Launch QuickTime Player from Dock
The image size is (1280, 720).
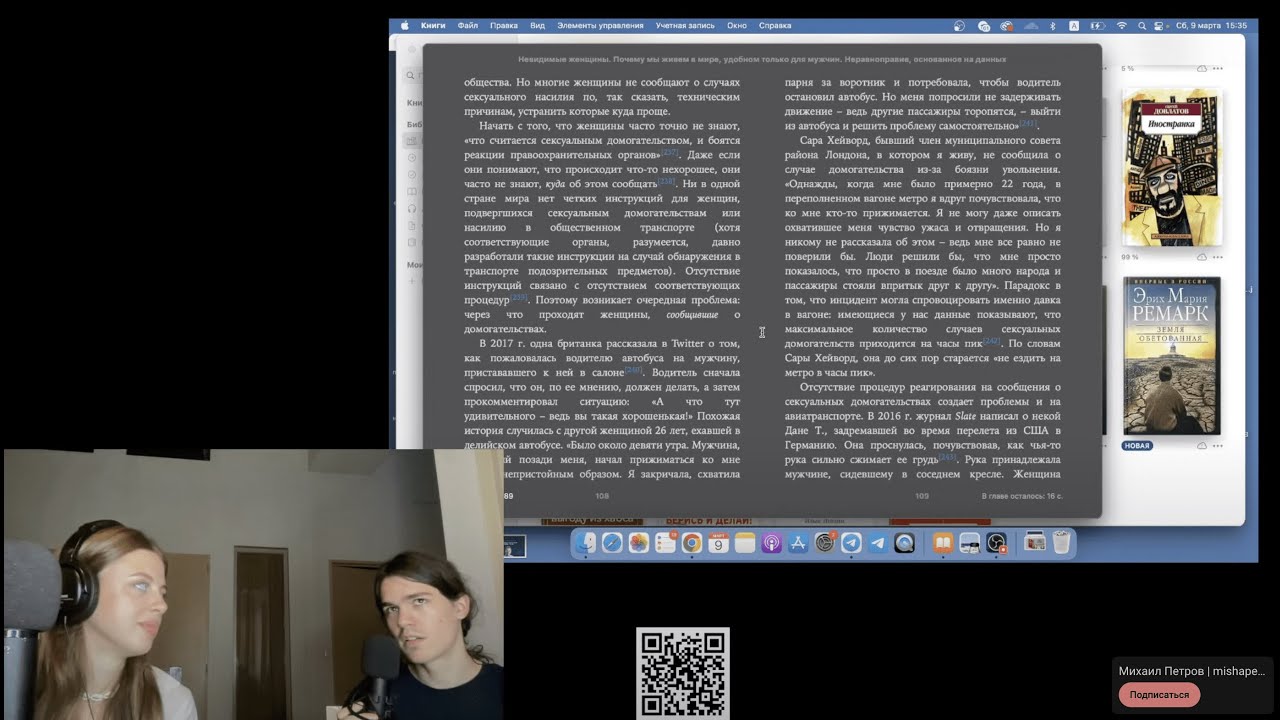point(904,543)
